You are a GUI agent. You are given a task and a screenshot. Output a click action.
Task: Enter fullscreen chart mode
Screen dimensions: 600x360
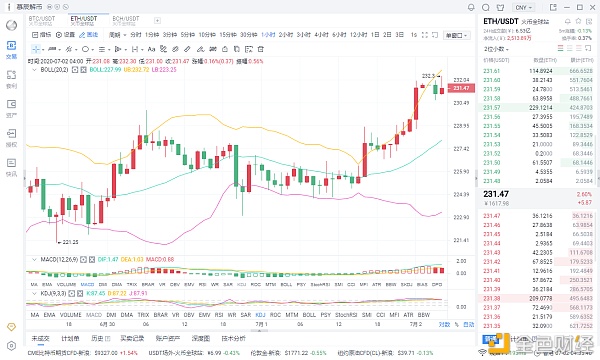[x=424, y=35]
